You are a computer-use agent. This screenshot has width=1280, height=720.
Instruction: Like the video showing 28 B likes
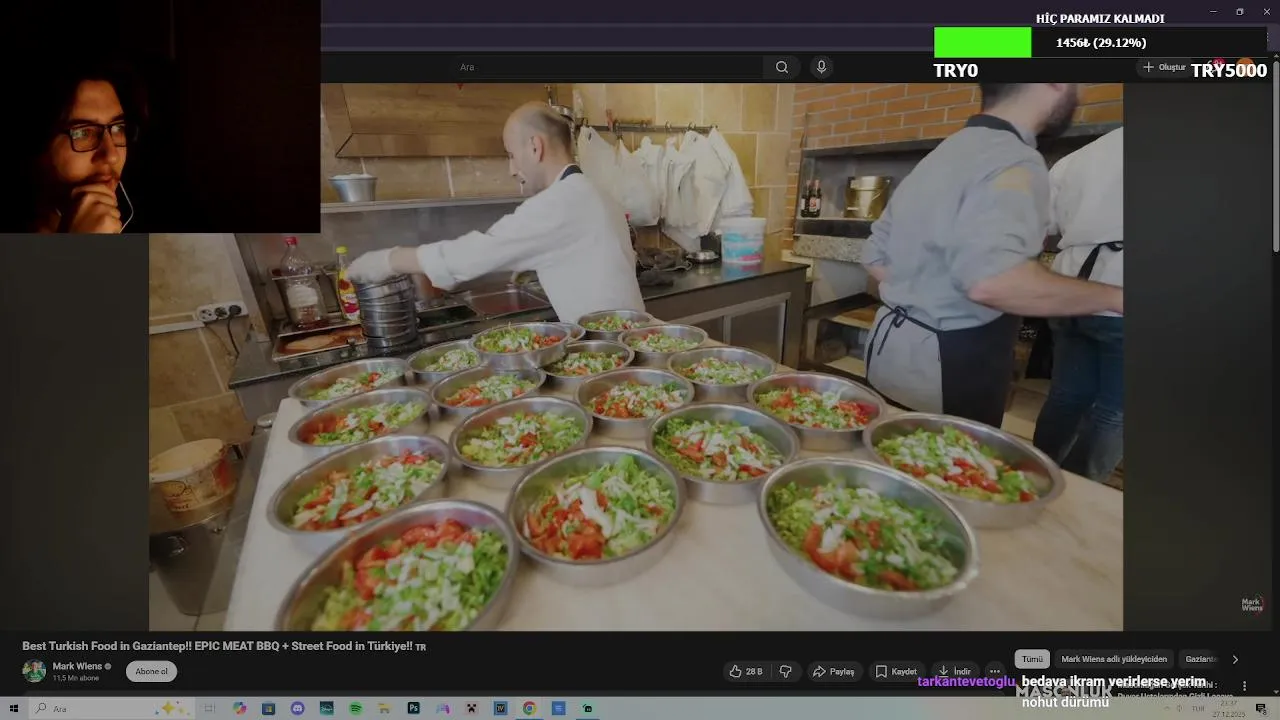(746, 671)
